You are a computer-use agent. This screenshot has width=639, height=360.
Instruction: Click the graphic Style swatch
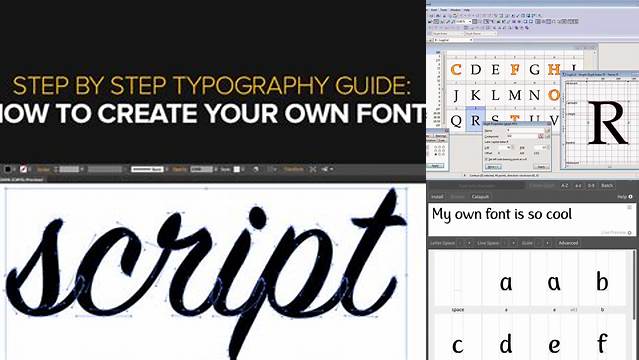(x=237, y=169)
